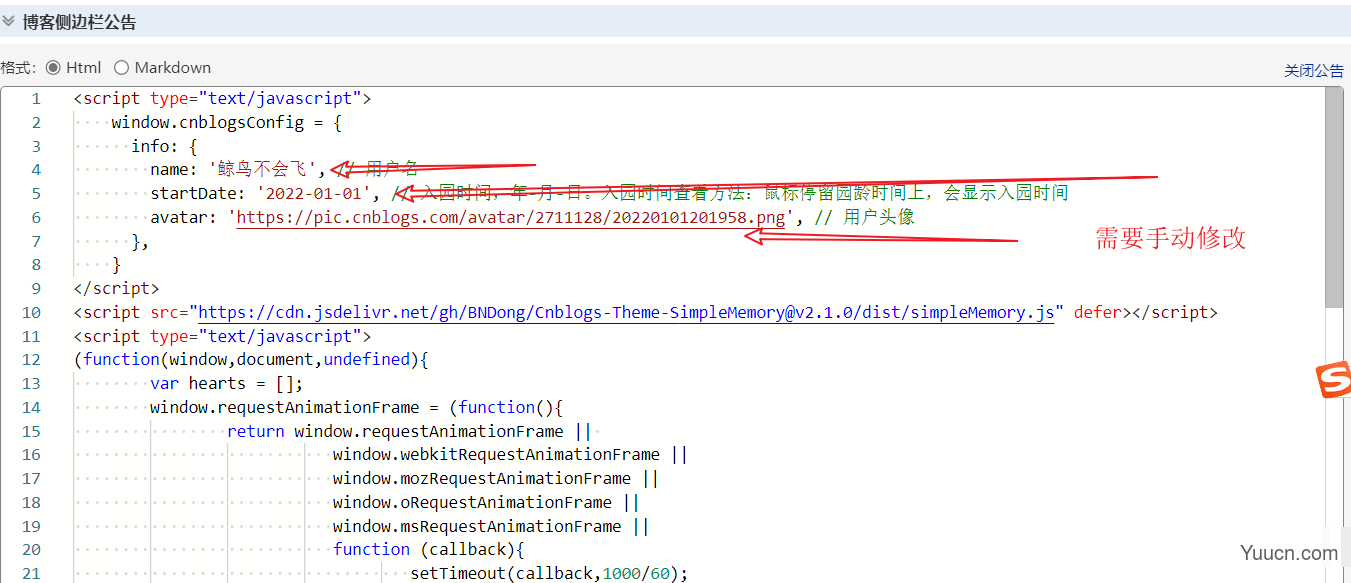Collapse the 博客侧边栏公告 section chevron
This screenshot has height=583, width=1351.
pyautogui.click(x=8, y=21)
